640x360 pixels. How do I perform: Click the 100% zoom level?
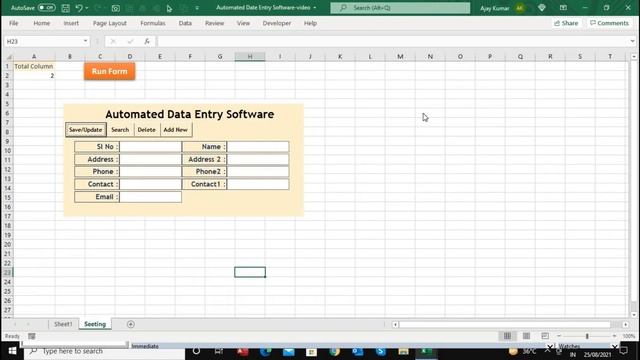tap(629, 336)
